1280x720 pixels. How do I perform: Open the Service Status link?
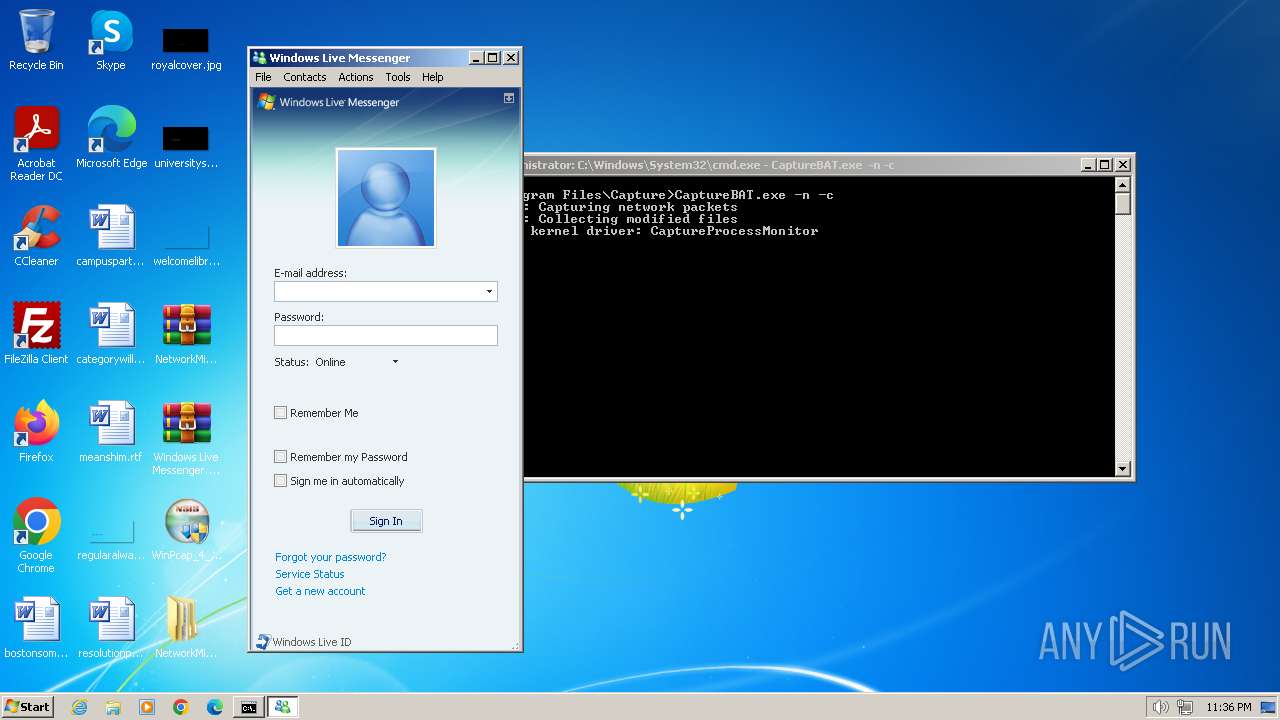click(x=309, y=574)
